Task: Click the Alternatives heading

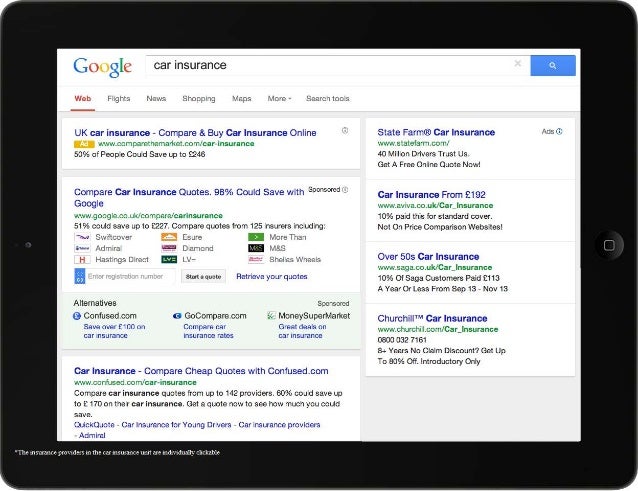Action: click(95, 303)
